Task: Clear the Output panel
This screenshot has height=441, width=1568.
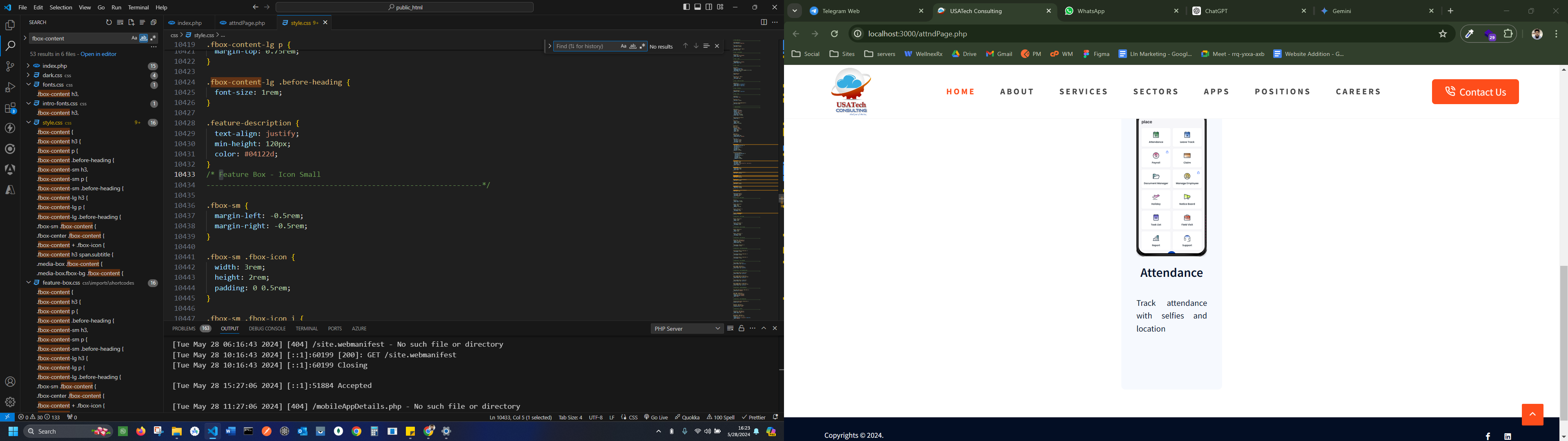Action: pos(731,329)
